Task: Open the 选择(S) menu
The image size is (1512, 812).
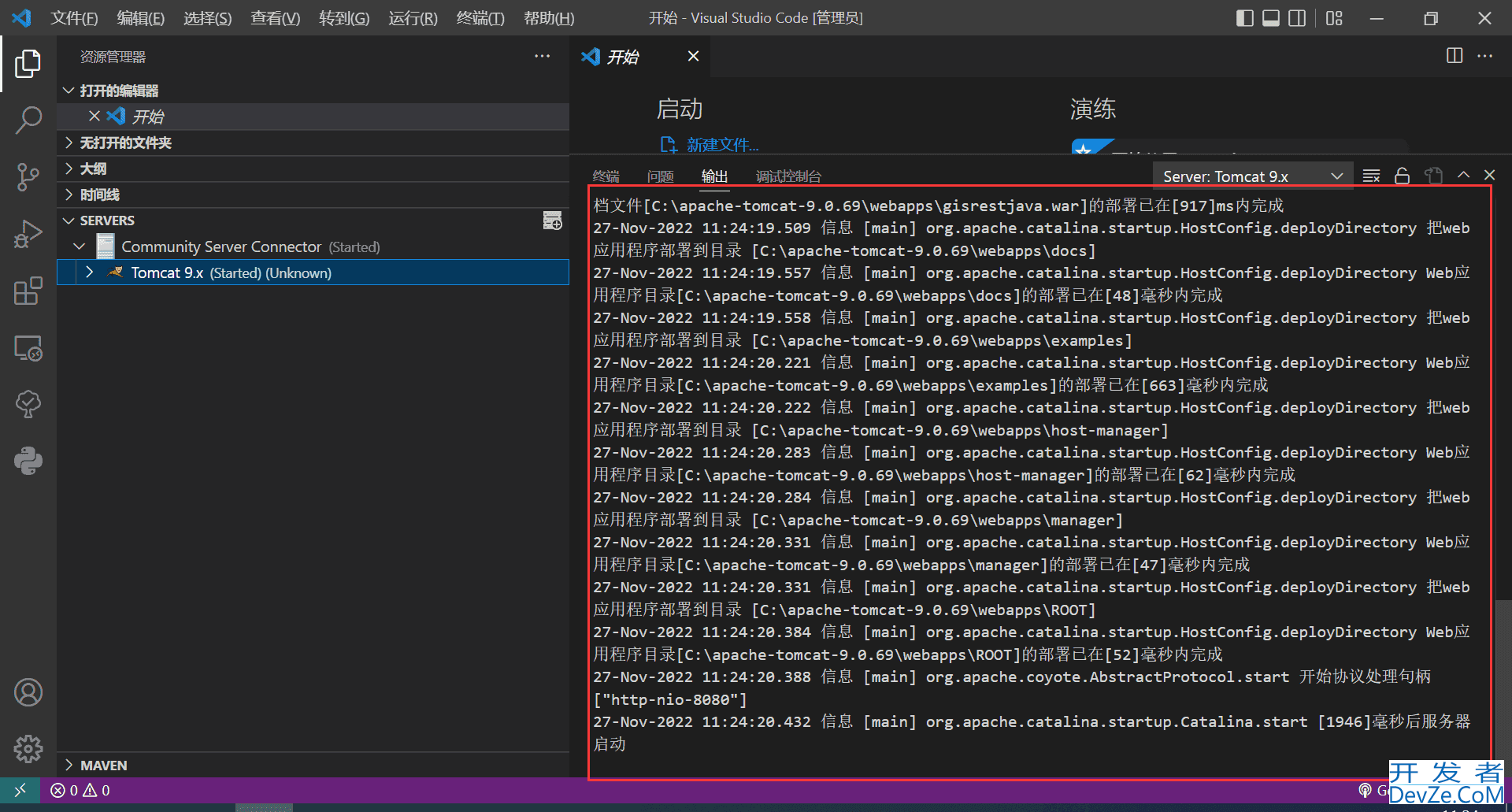Action: click(208, 18)
